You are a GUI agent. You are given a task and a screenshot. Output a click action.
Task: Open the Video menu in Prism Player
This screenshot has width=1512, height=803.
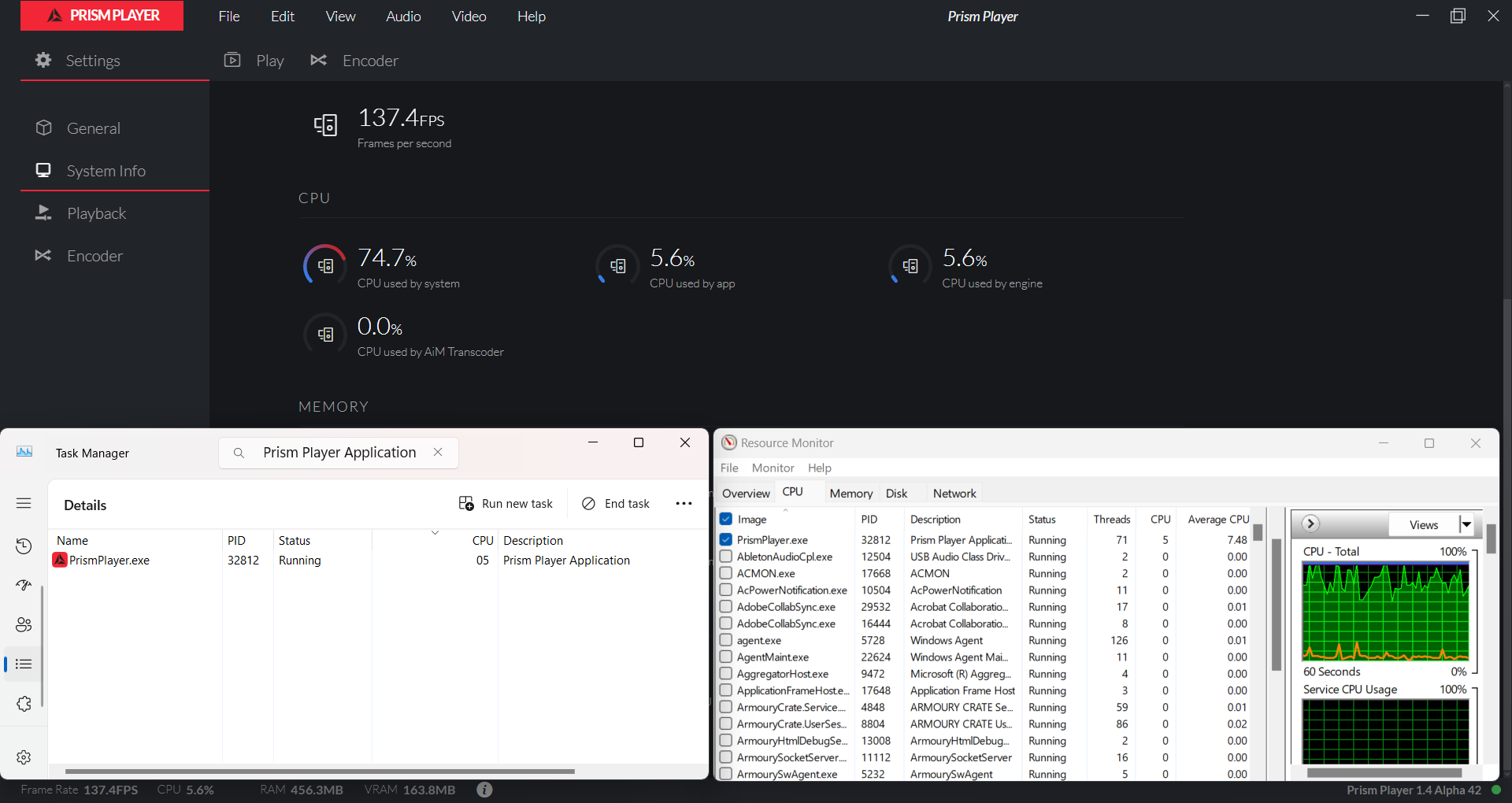pos(469,16)
